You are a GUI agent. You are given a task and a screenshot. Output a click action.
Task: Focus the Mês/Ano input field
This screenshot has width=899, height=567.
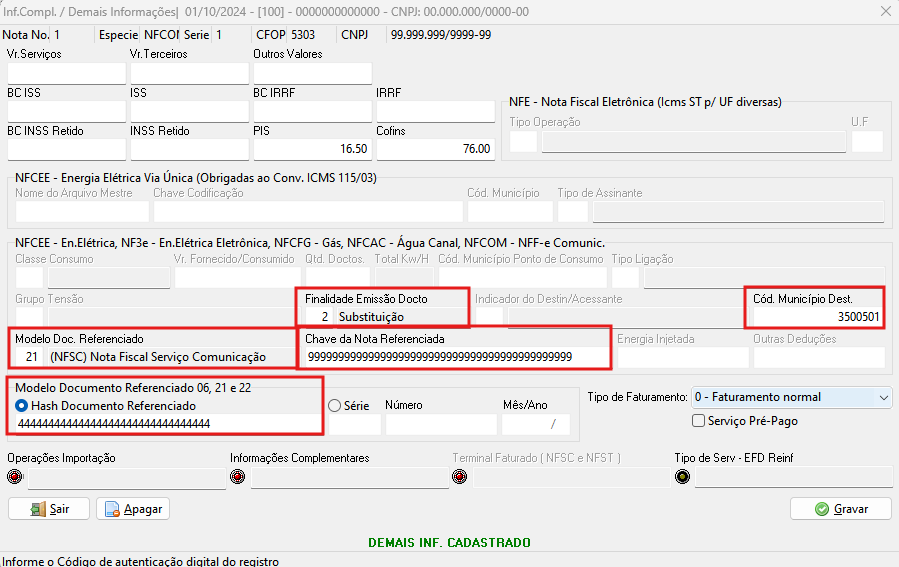[x=536, y=424]
